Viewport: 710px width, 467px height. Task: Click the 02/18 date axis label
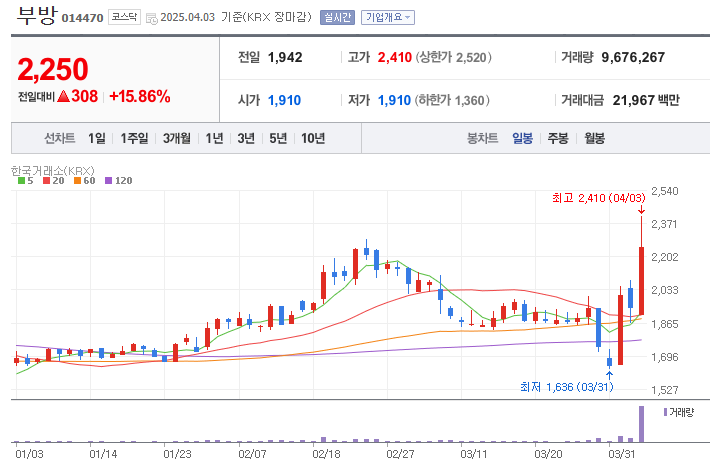click(x=326, y=454)
